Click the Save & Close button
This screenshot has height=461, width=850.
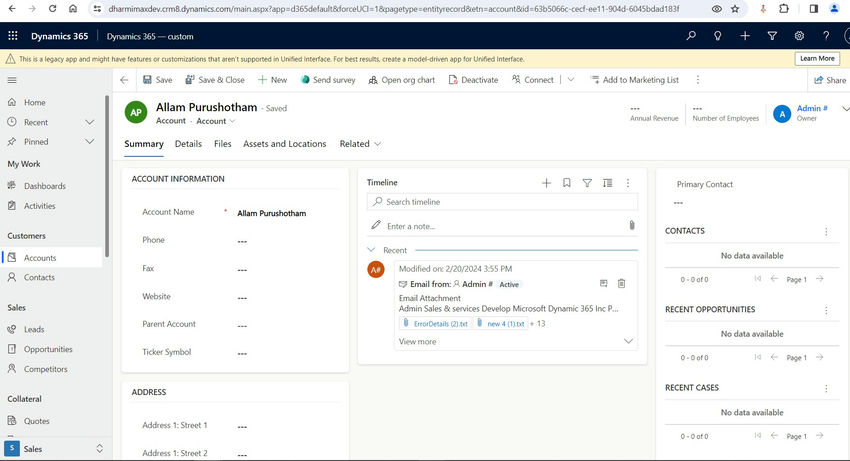pyautogui.click(x=214, y=80)
